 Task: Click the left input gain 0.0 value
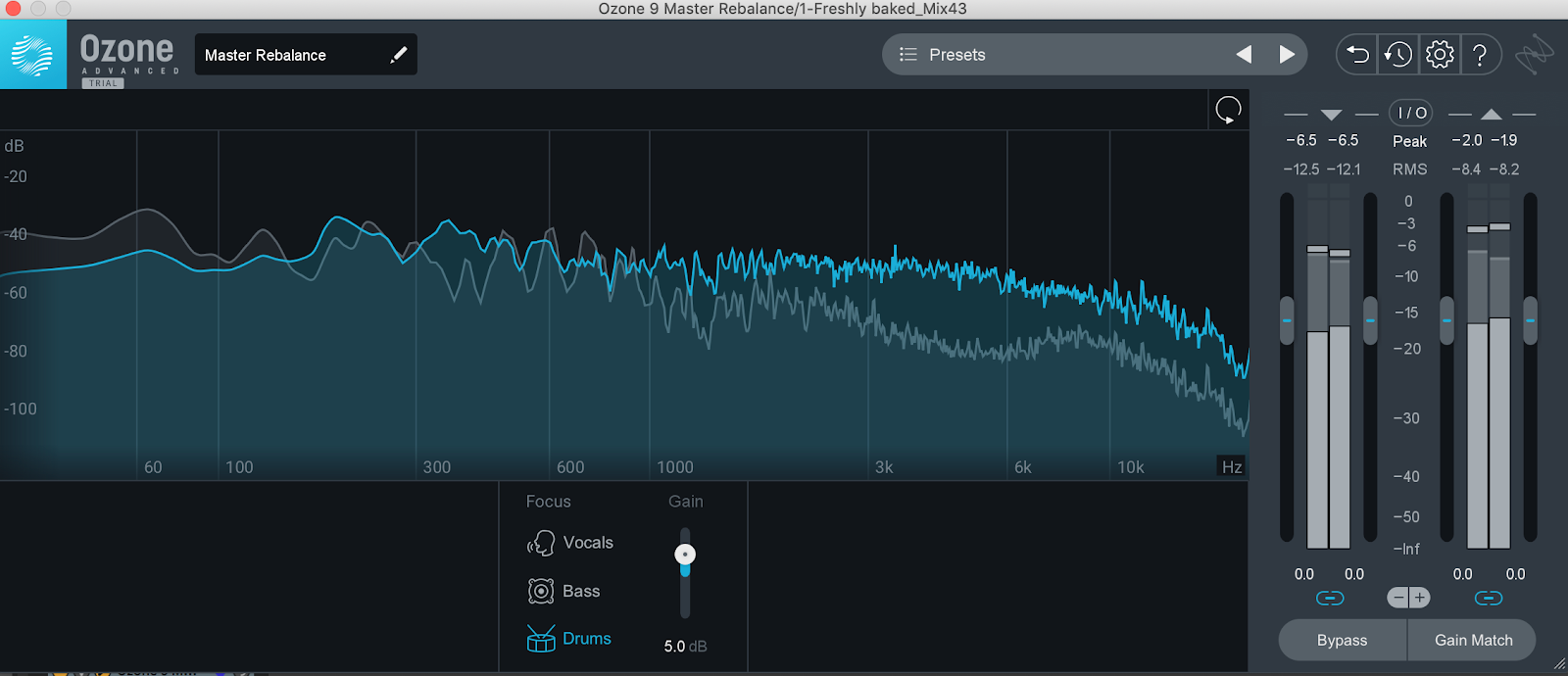(1304, 574)
